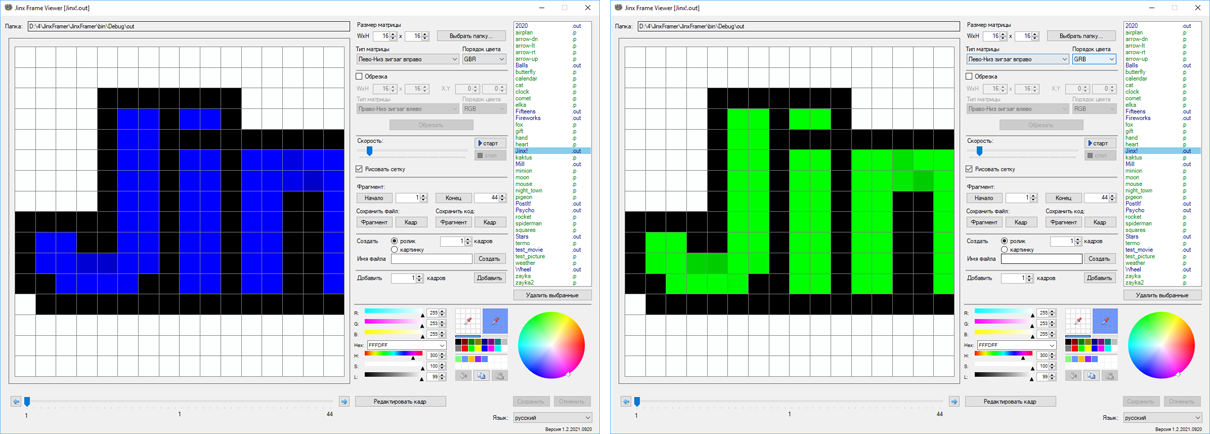Select blue right-click eyedropper in left window

pyautogui.click(x=495, y=321)
